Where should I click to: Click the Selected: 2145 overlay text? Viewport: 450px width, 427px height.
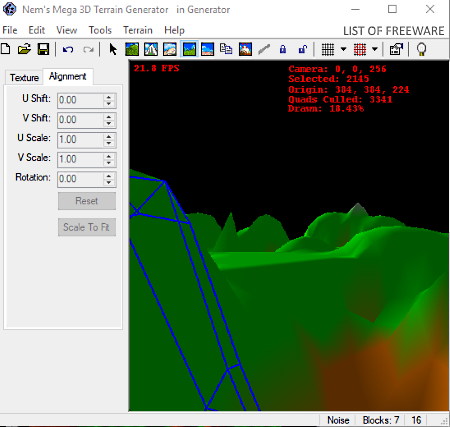[329, 79]
